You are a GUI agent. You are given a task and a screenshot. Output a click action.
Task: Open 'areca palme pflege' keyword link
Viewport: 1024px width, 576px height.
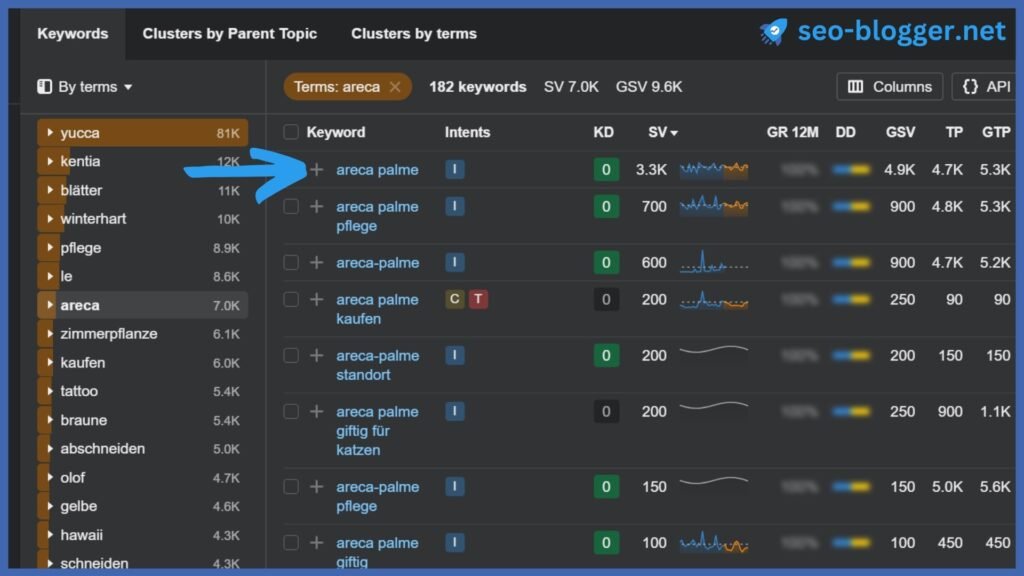click(x=377, y=216)
